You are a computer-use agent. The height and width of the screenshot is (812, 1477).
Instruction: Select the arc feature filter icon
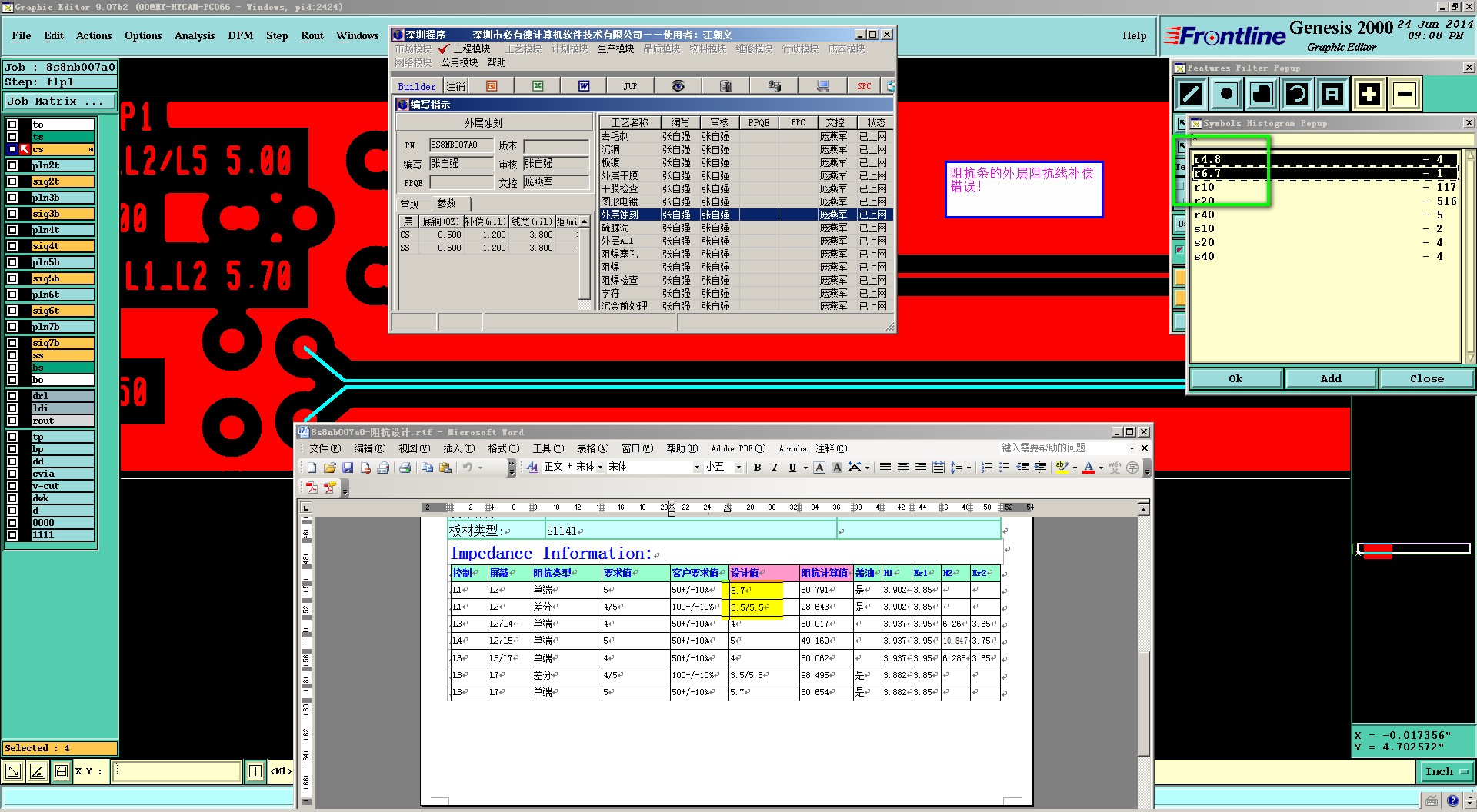coord(1297,94)
